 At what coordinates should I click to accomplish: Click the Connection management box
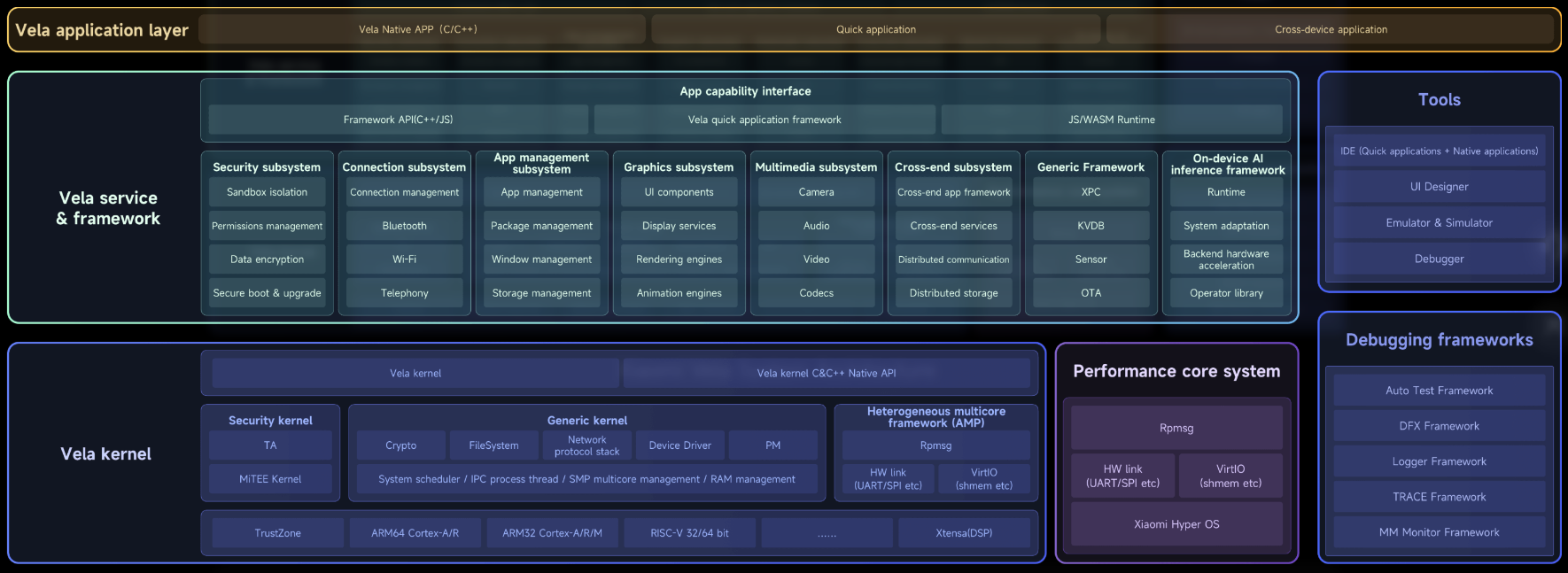pos(405,192)
